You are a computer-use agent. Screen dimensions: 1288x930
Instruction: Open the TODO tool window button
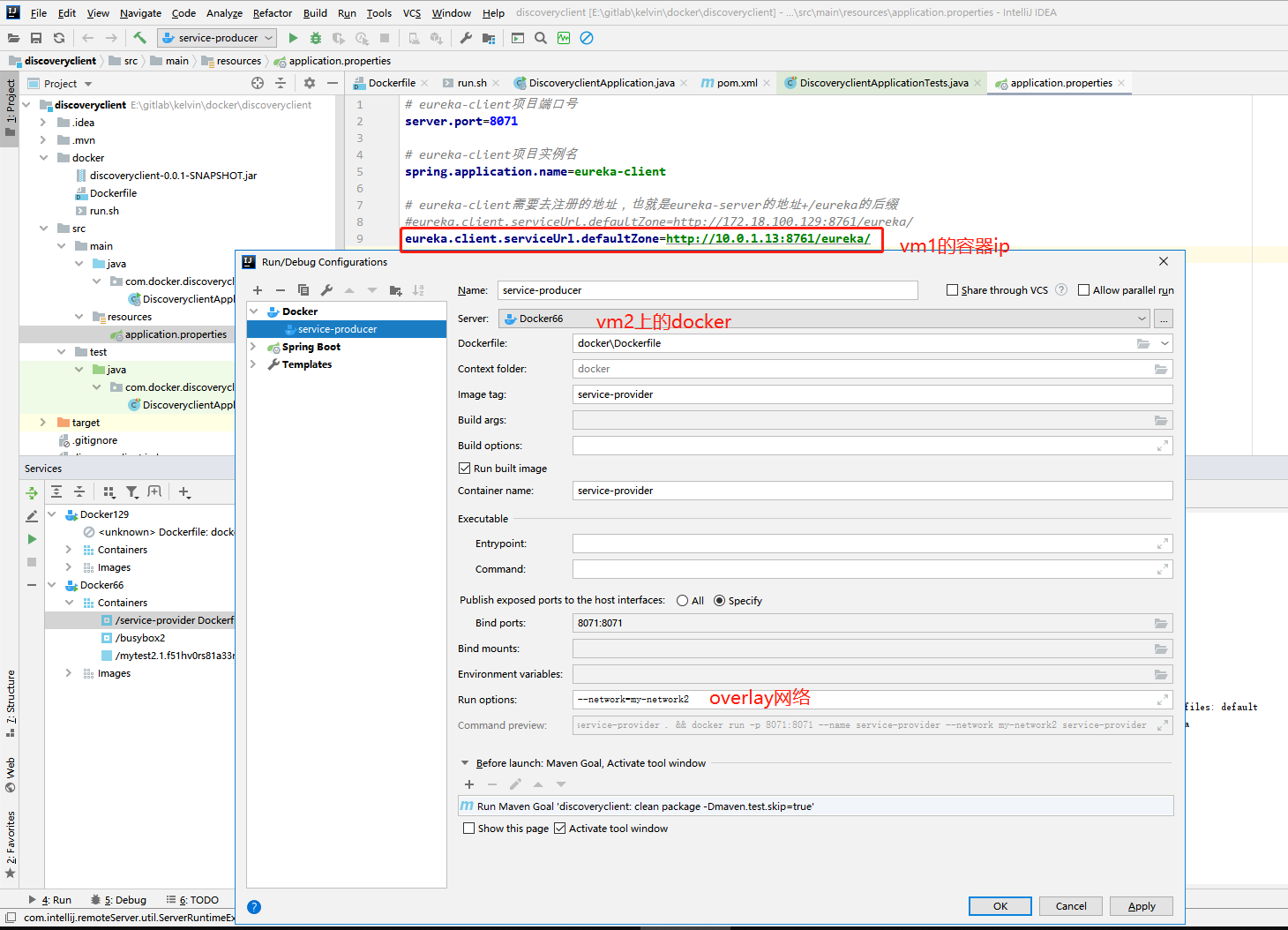tap(192, 900)
